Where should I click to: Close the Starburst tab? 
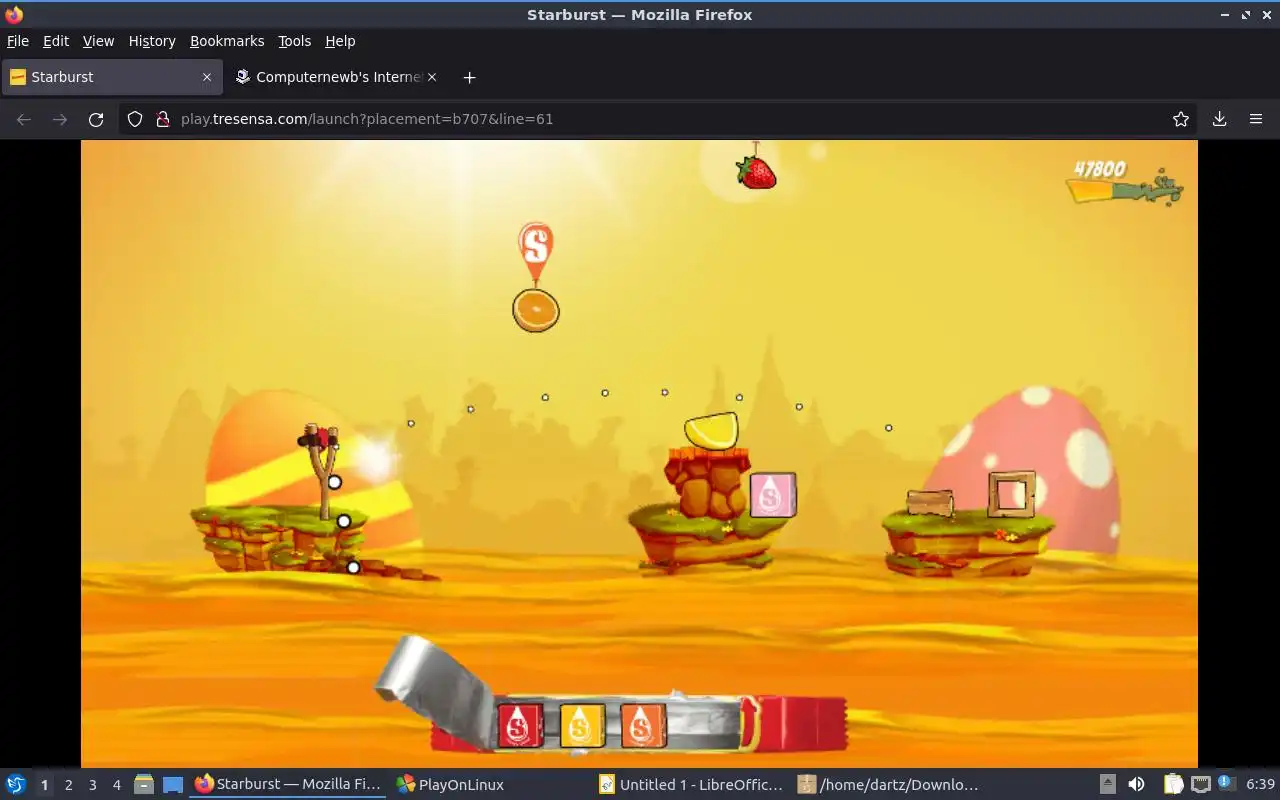[207, 77]
